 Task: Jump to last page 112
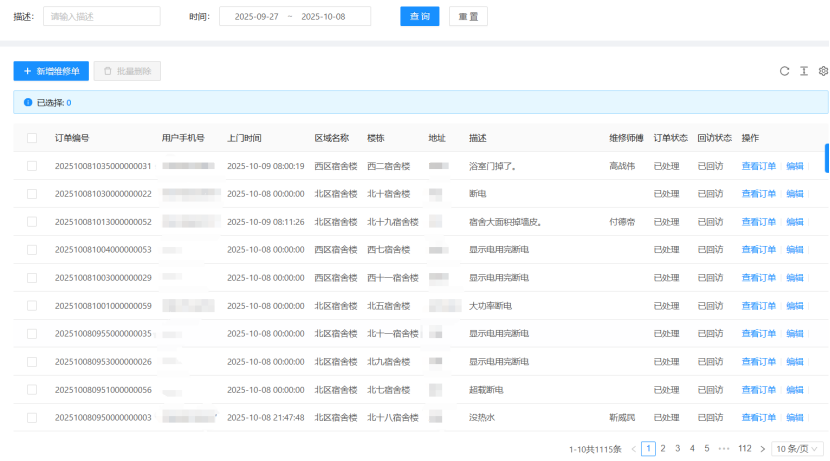click(x=744, y=449)
